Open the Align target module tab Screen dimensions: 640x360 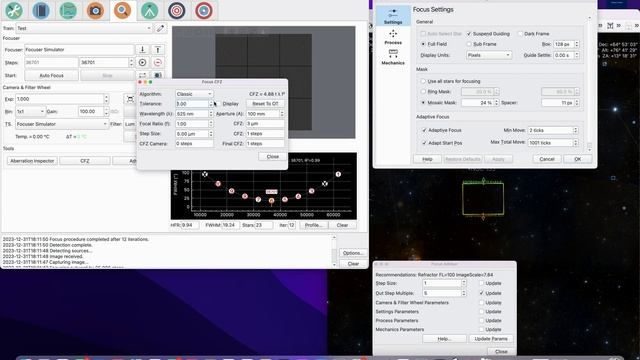tap(177, 11)
